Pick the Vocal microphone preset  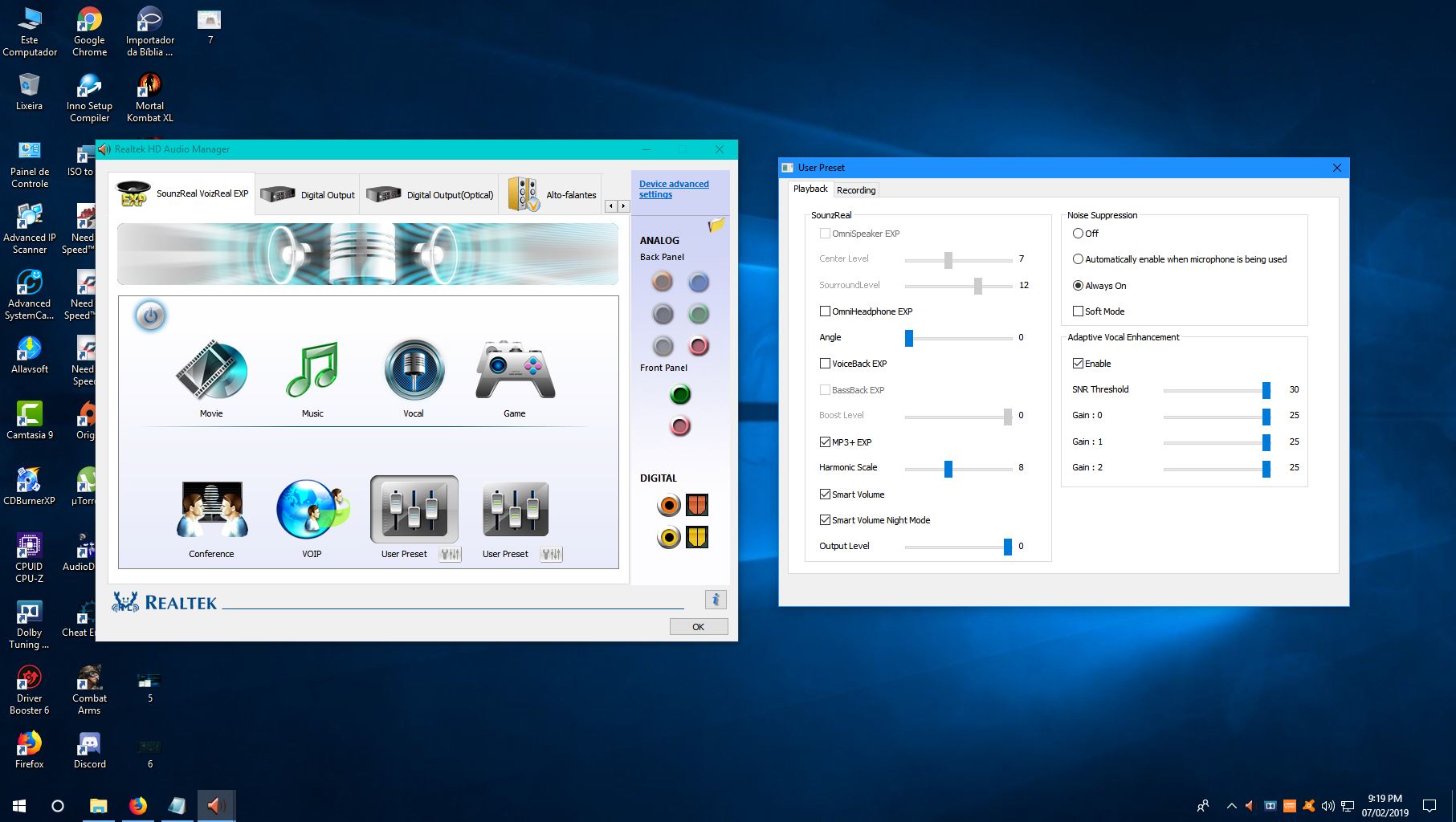[x=414, y=370]
